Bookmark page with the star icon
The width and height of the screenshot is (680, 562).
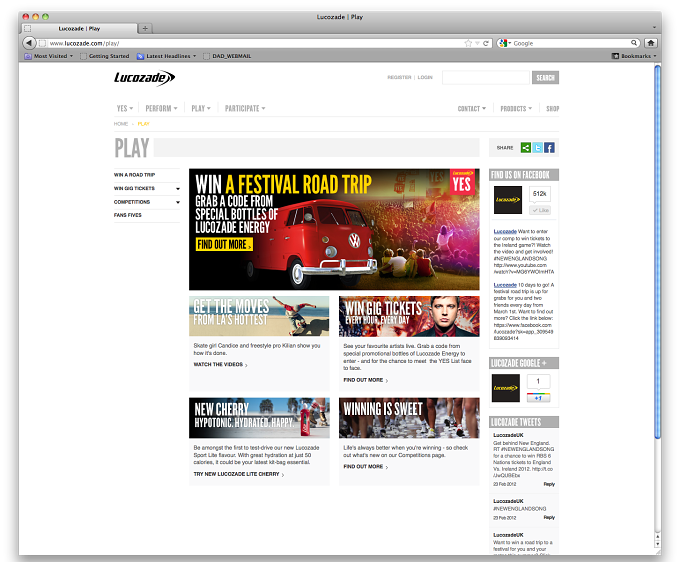[x=468, y=43]
